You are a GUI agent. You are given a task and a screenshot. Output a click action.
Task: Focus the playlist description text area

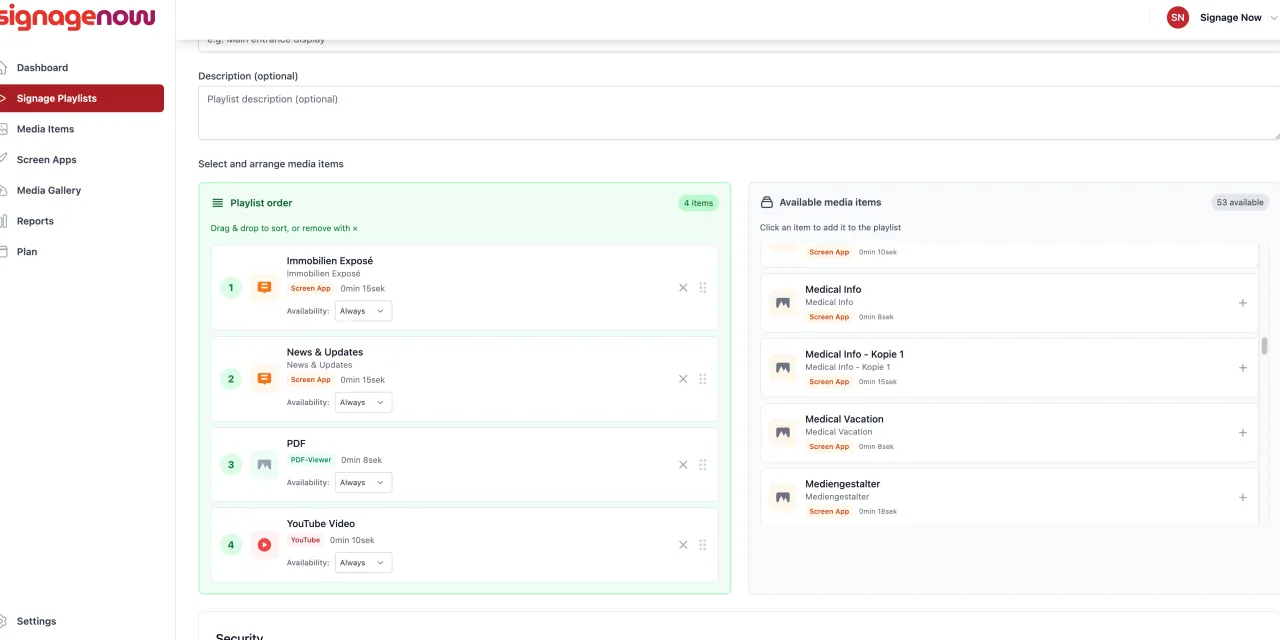(x=739, y=112)
